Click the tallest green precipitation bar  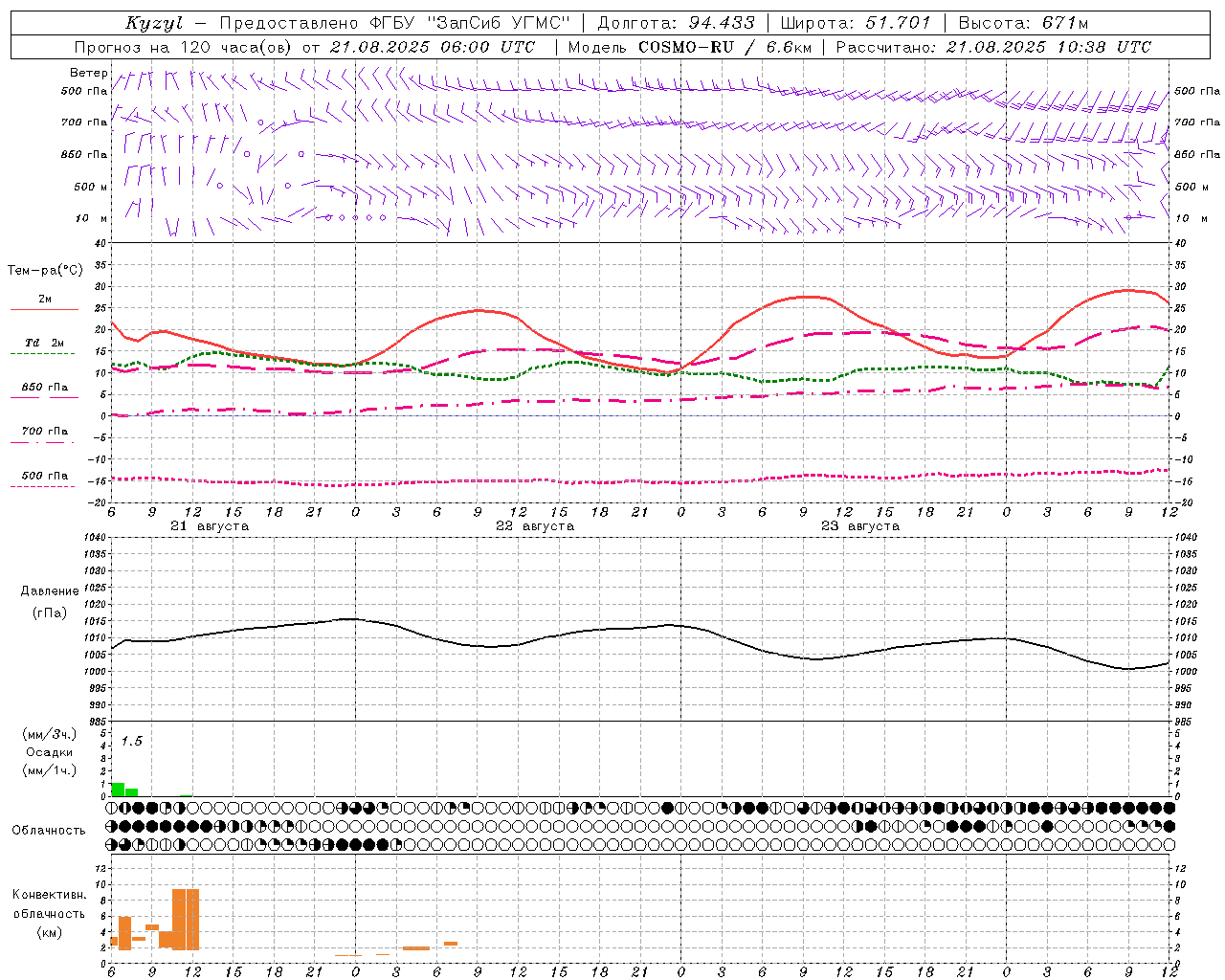118,790
